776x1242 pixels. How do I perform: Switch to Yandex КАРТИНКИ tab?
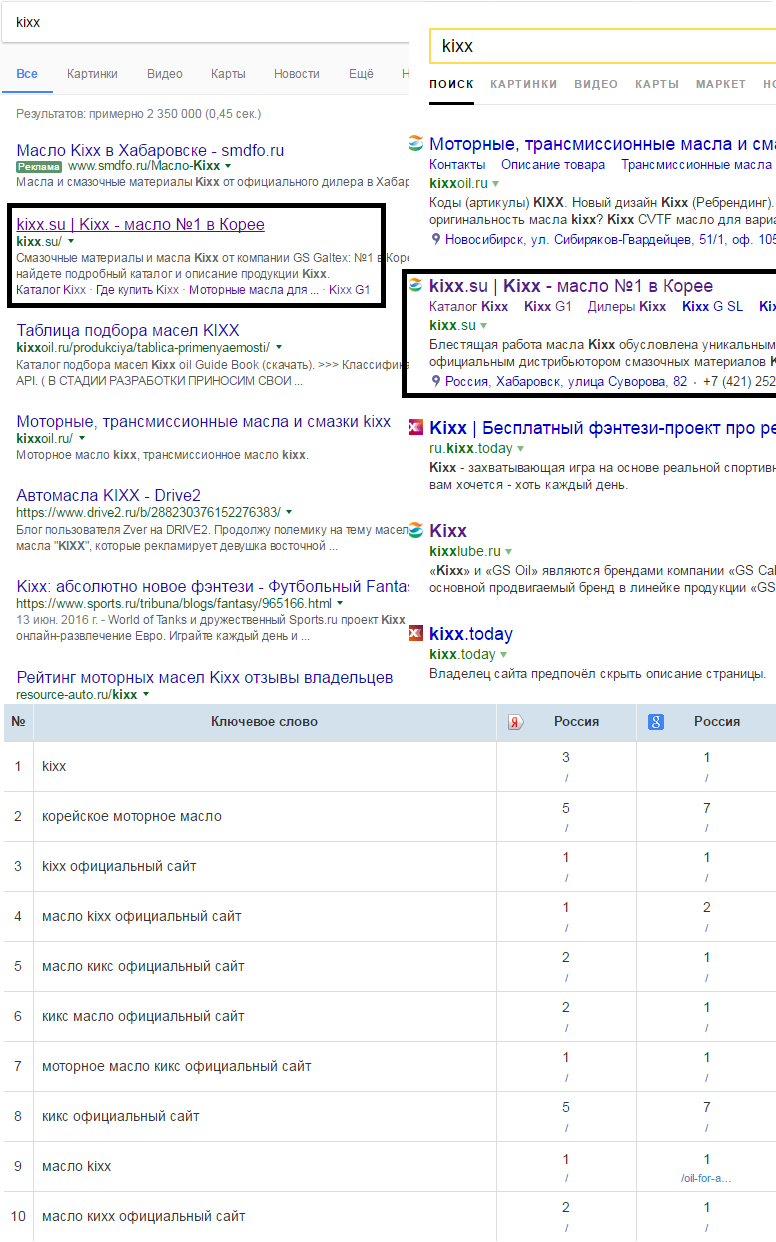click(x=524, y=84)
